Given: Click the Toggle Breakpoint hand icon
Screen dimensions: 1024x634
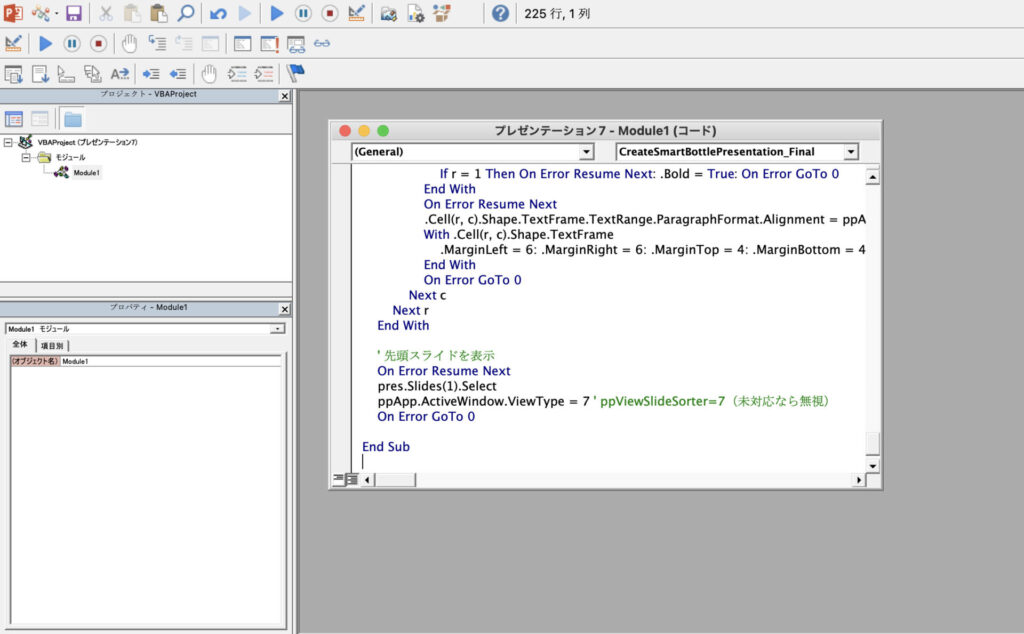Looking at the screenshot, I should (129, 44).
